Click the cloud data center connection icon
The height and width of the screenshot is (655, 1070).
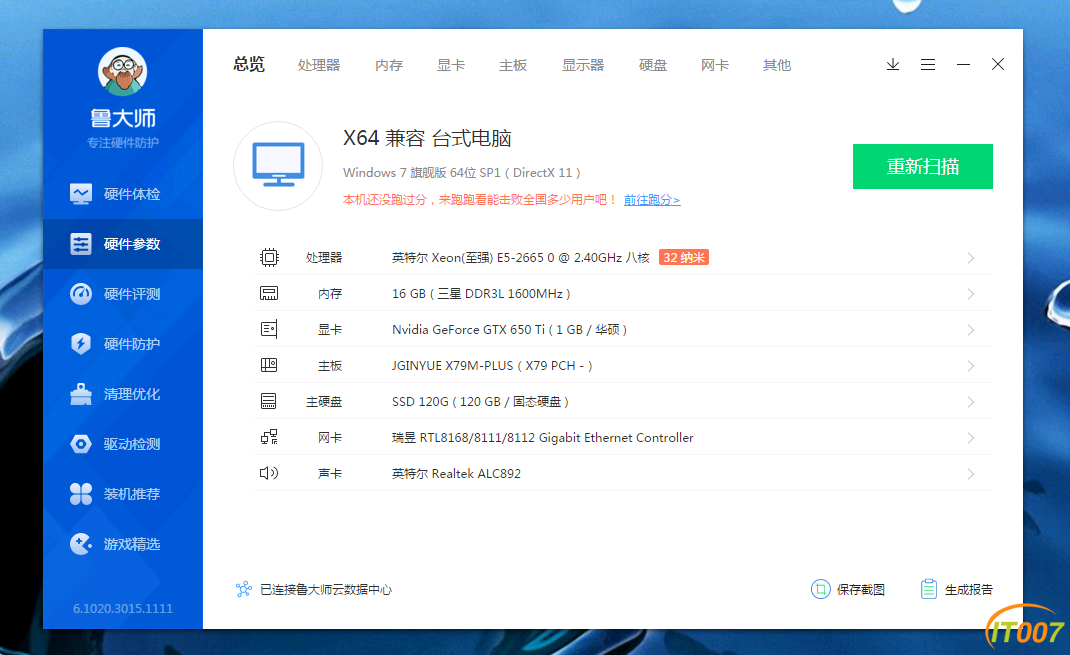(244, 590)
